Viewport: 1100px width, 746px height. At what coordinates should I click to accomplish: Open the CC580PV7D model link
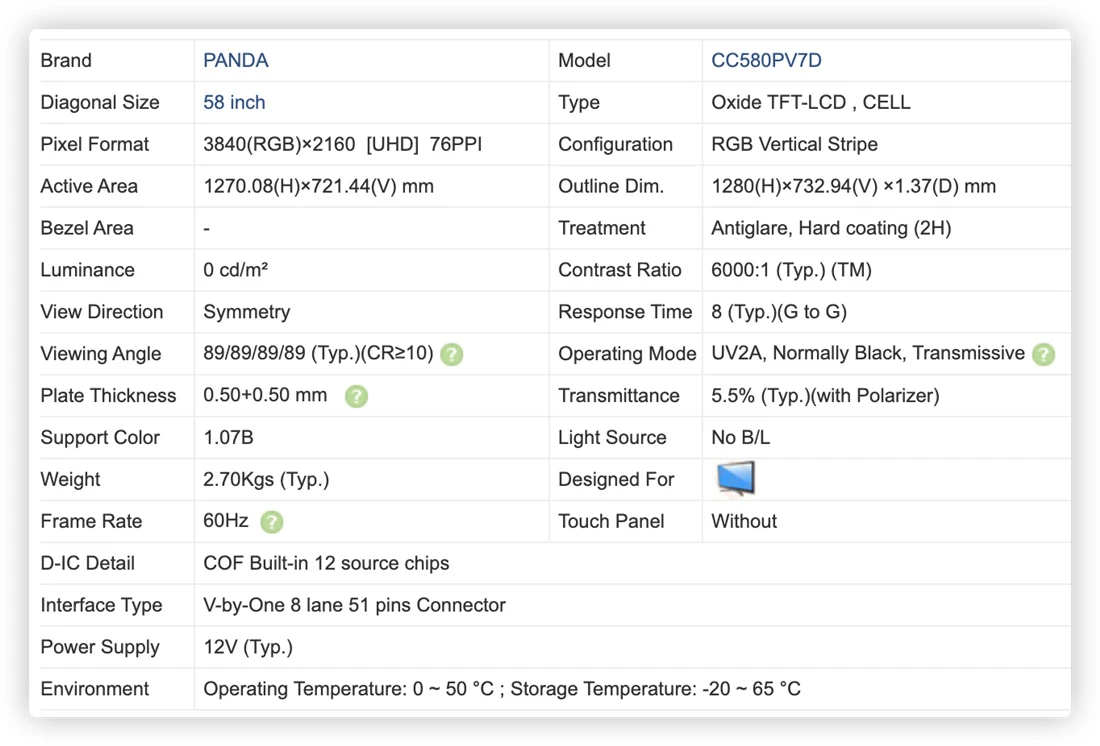766,60
